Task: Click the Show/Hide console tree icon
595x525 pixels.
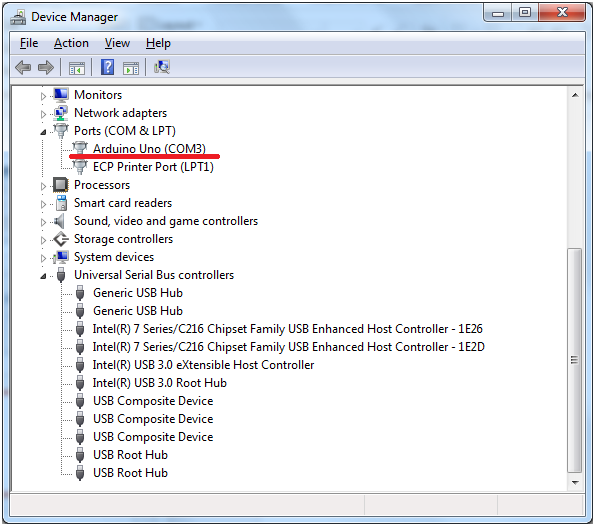Action: click(x=77, y=68)
